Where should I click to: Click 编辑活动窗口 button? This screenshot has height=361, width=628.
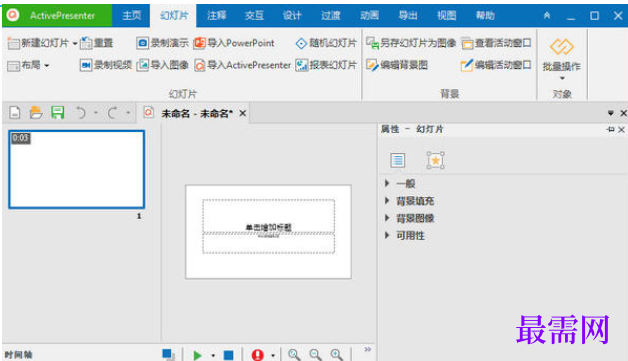(496, 65)
